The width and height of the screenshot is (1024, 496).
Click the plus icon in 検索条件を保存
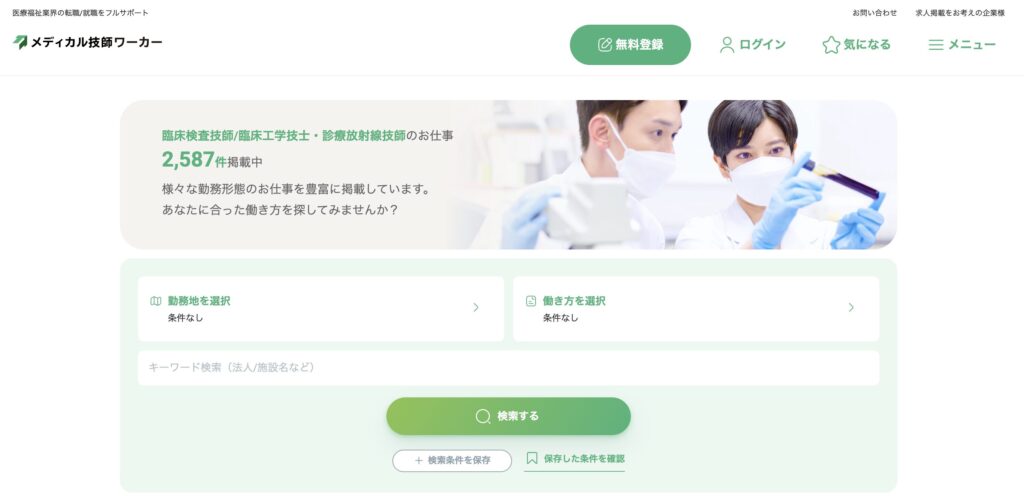(x=419, y=460)
